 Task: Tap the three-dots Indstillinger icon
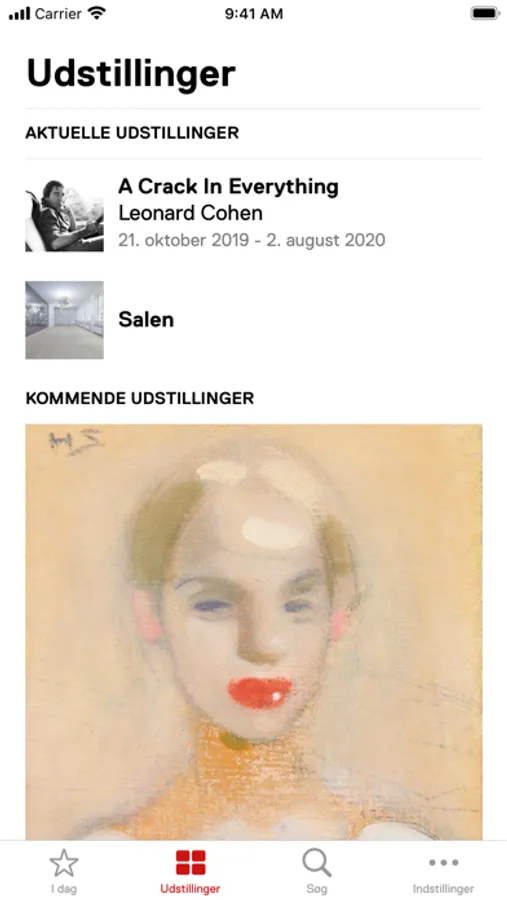(x=443, y=862)
